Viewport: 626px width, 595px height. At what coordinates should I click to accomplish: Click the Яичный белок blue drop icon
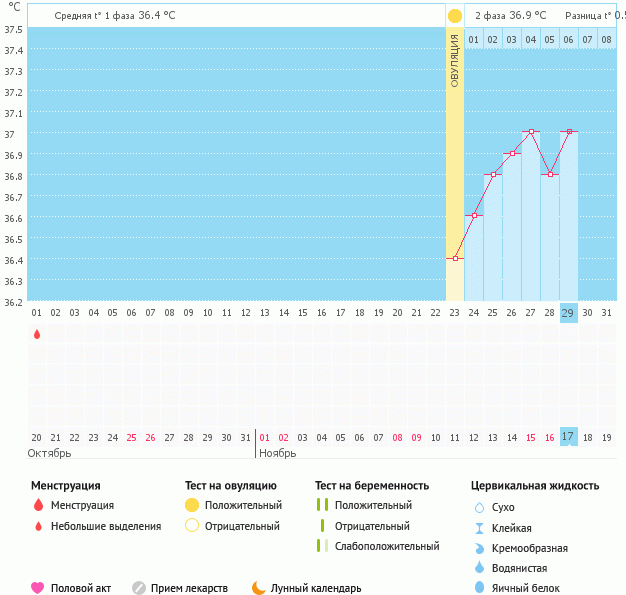click(x=479, y=588)
